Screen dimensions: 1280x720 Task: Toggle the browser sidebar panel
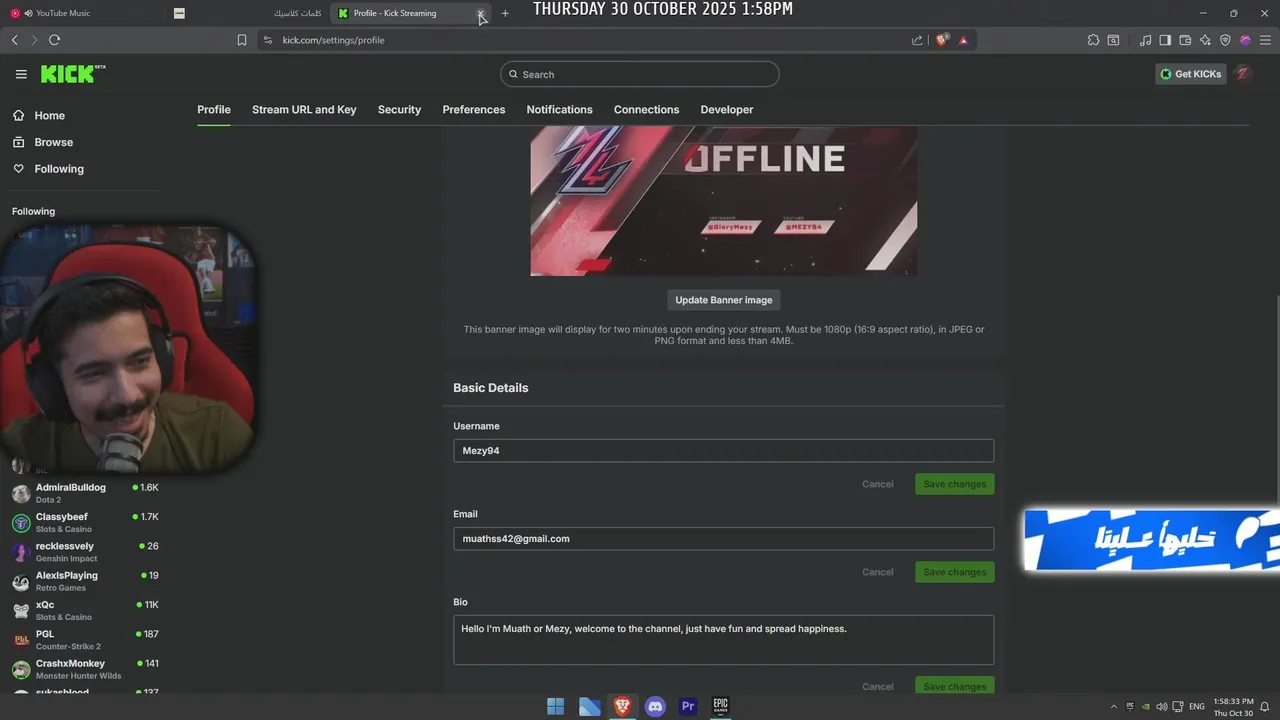click(x=1165, y=40)
